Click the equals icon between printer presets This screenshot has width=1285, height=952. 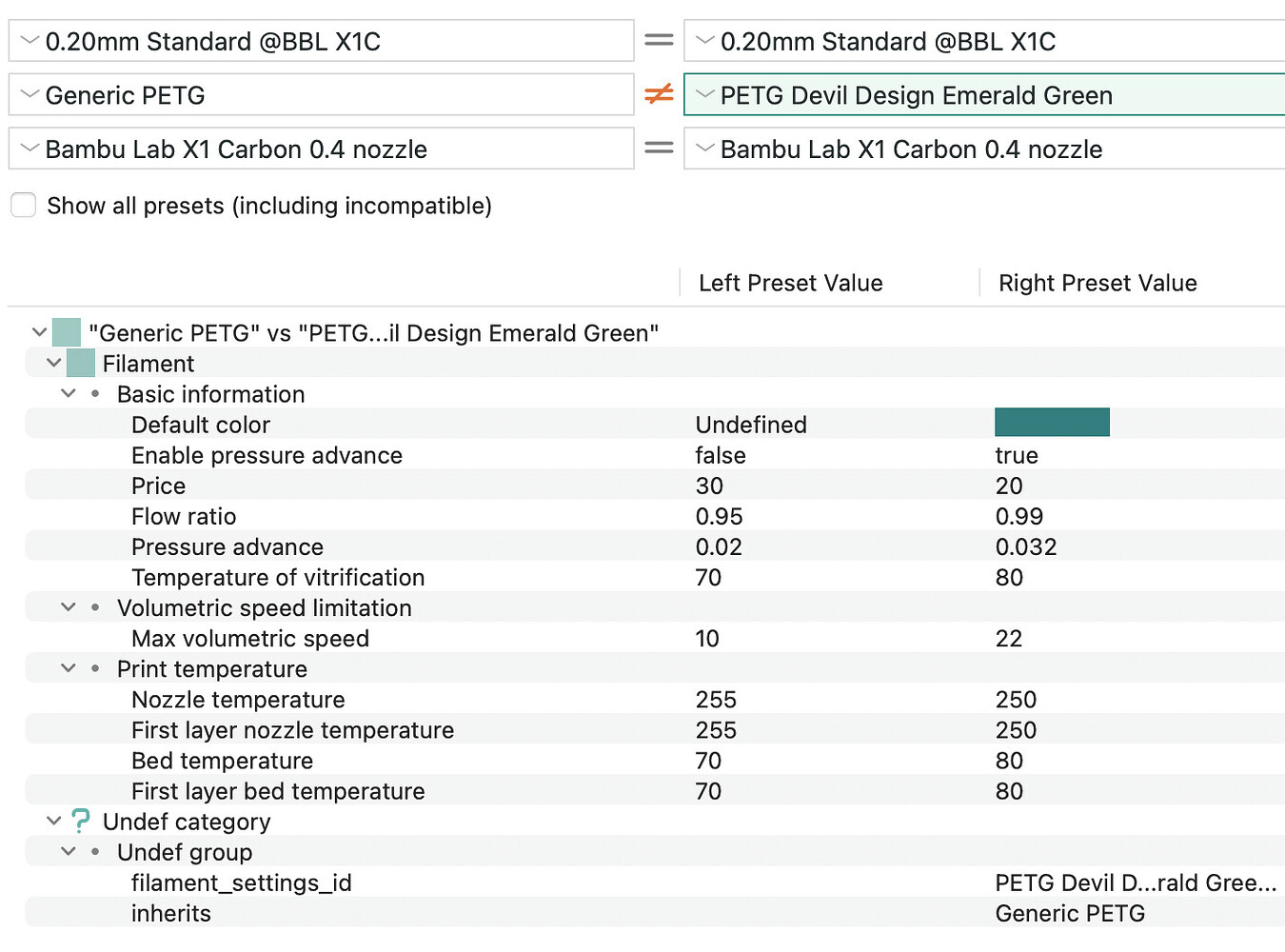click(659, 149)
